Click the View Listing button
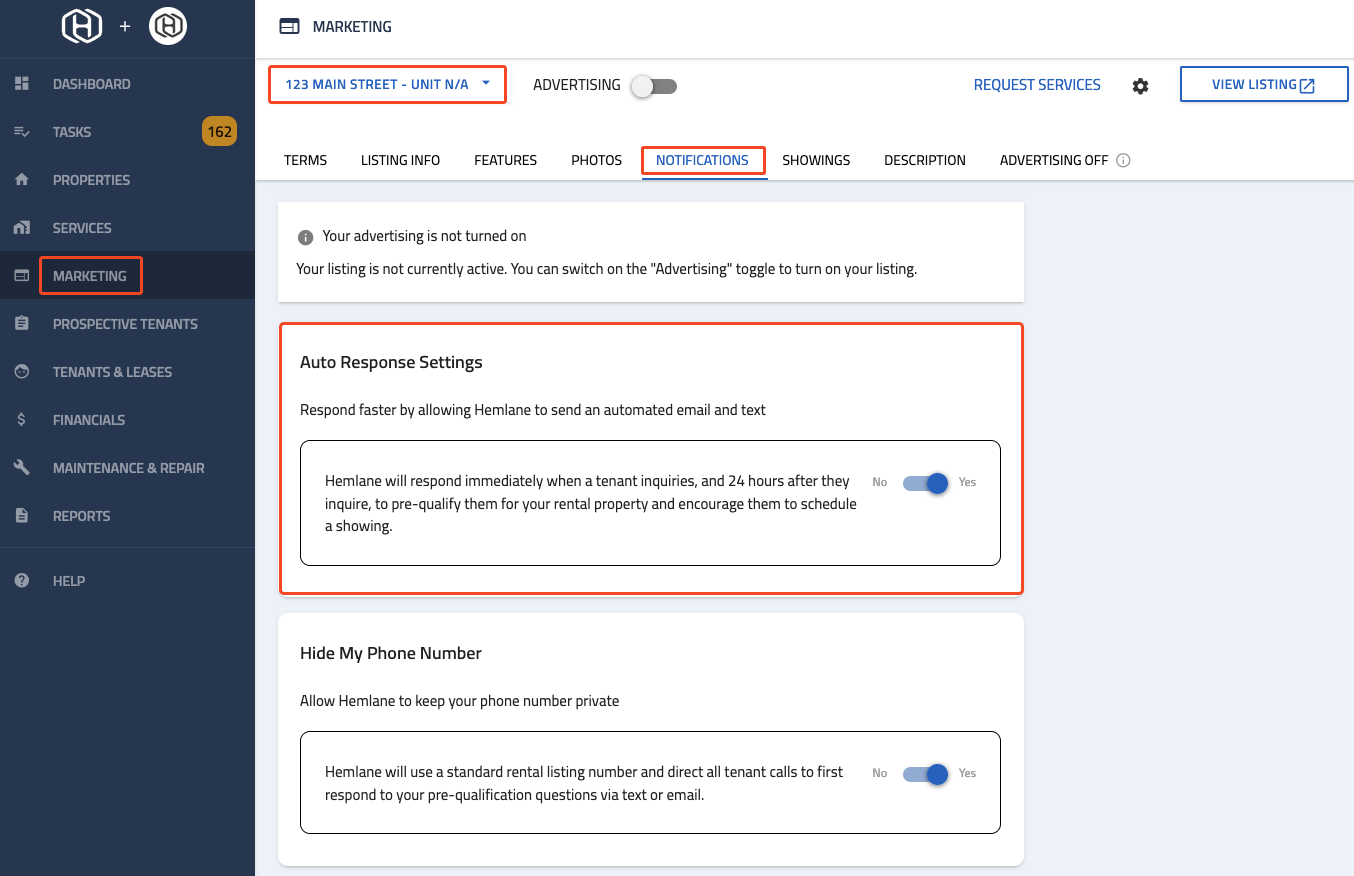This screenshot has width=1354, height=876. pyautogui.click(x=1264, y=85)
